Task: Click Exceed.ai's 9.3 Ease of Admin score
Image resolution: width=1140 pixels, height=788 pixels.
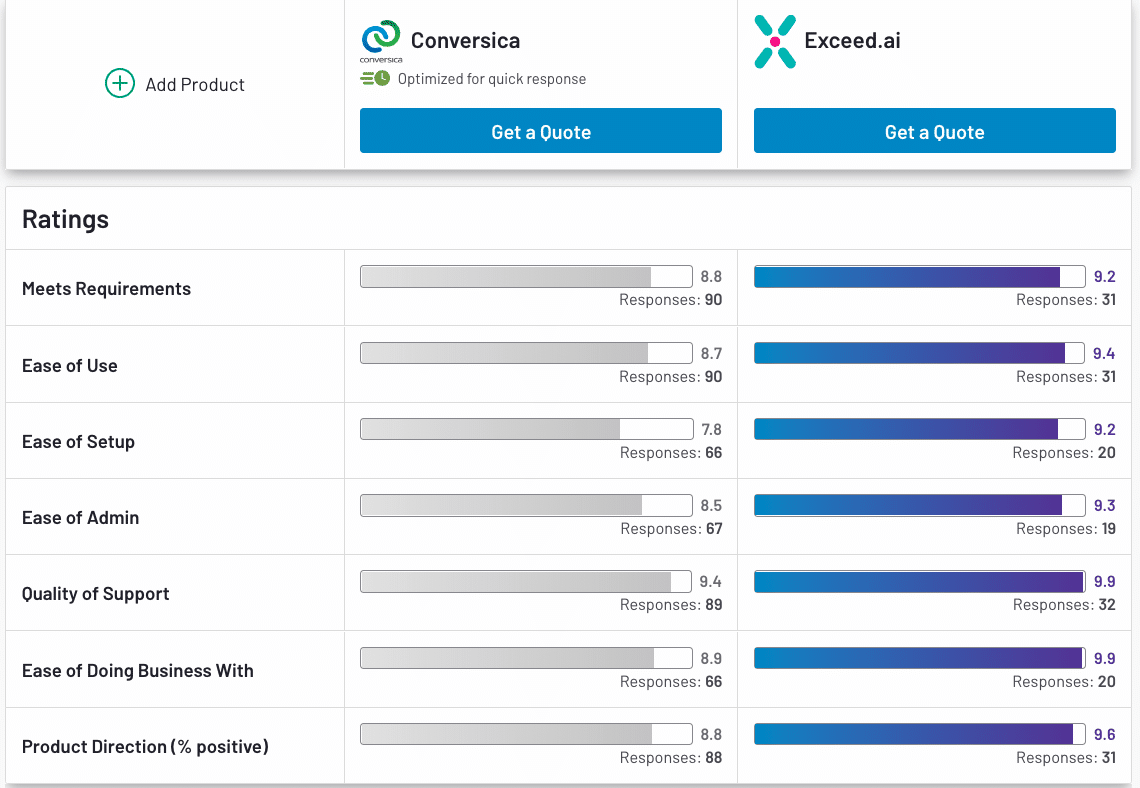Action: pos(1104,505)
